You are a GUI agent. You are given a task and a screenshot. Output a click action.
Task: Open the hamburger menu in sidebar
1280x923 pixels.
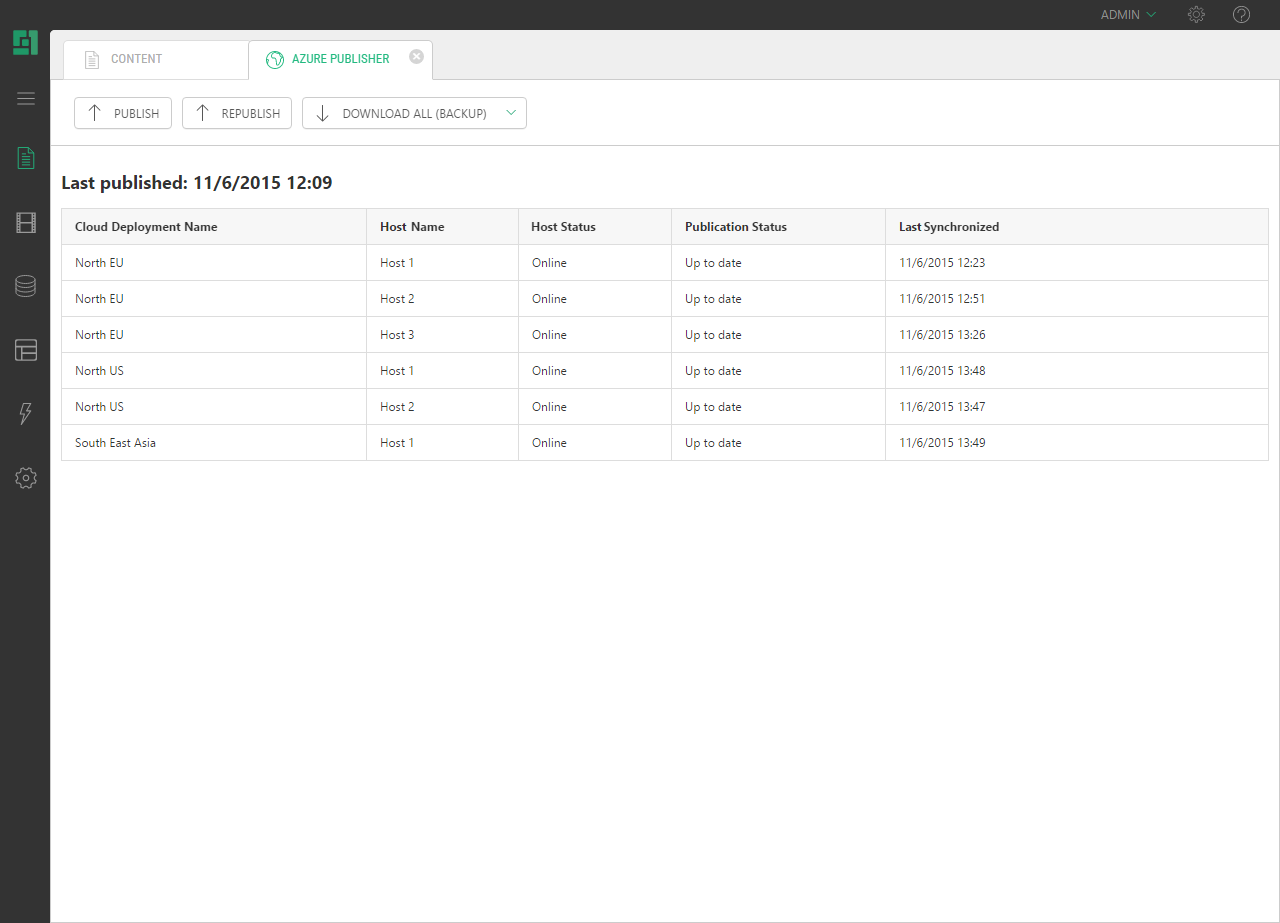26,98
